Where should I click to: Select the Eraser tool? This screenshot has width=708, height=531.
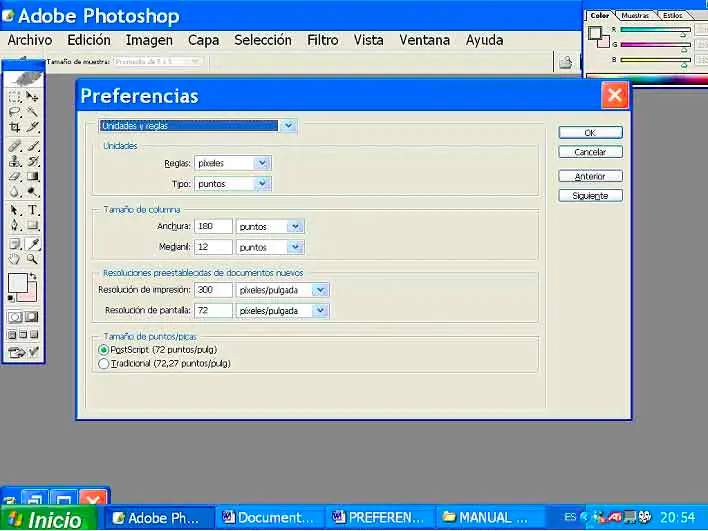(x=14, y=177)
